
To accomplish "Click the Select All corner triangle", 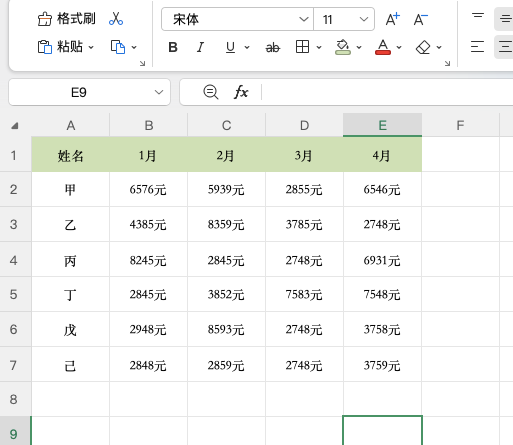I will (x=15, y=126).
